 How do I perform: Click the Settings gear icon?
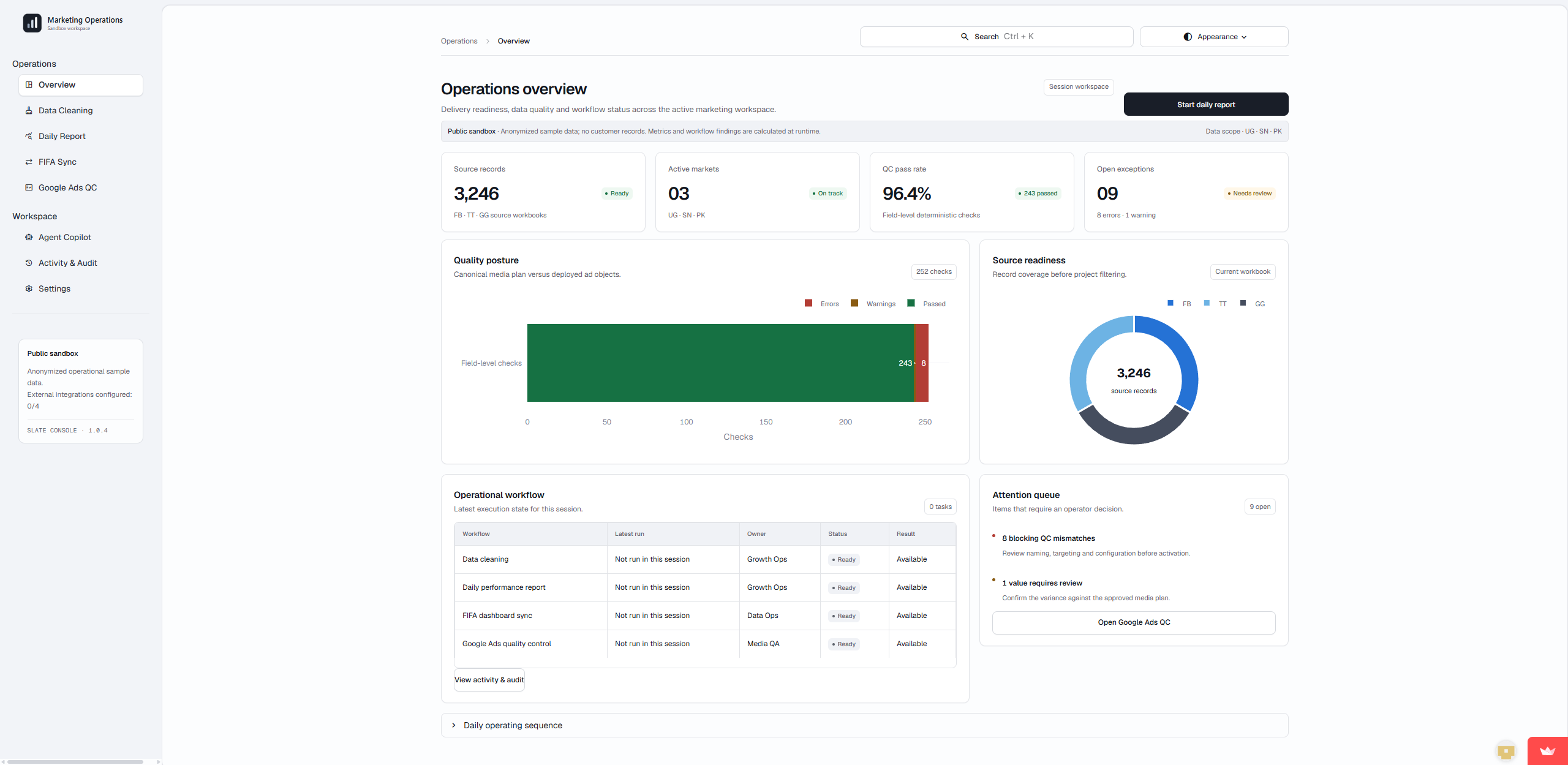click(x=29, y=288)
